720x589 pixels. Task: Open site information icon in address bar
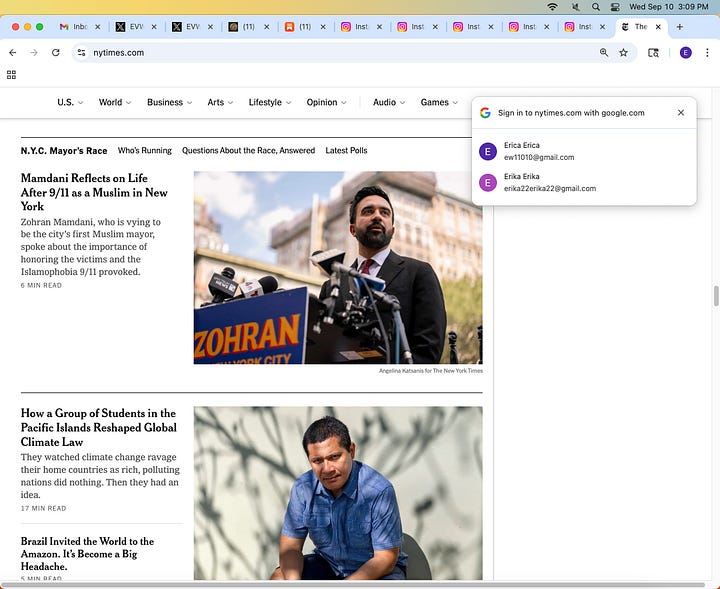(81, 53)
